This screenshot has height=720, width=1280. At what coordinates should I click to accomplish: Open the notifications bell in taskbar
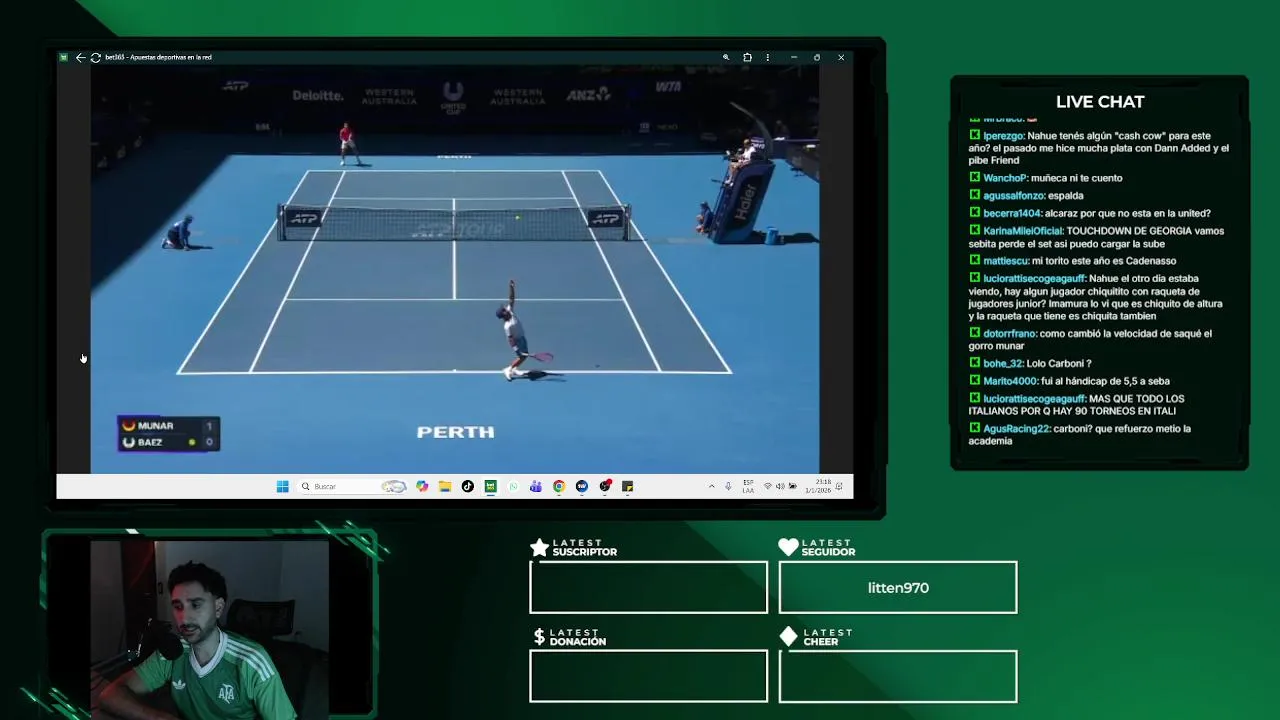coord(839,486)
